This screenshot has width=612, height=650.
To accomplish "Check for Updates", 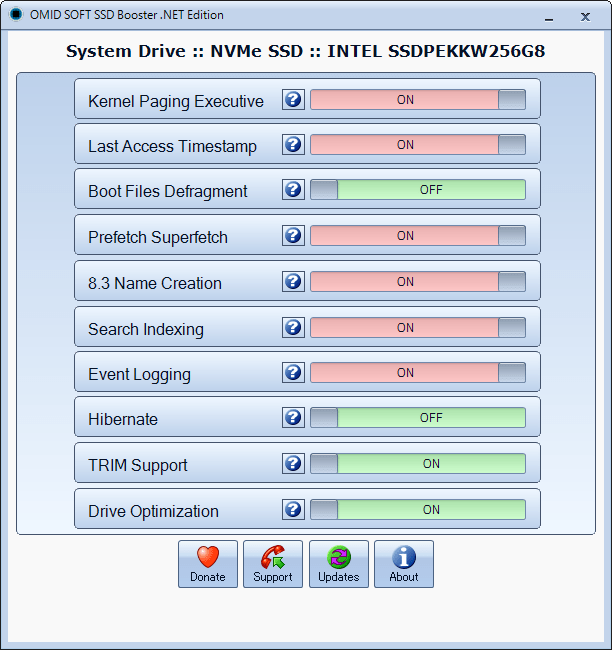I will (339, 564).
